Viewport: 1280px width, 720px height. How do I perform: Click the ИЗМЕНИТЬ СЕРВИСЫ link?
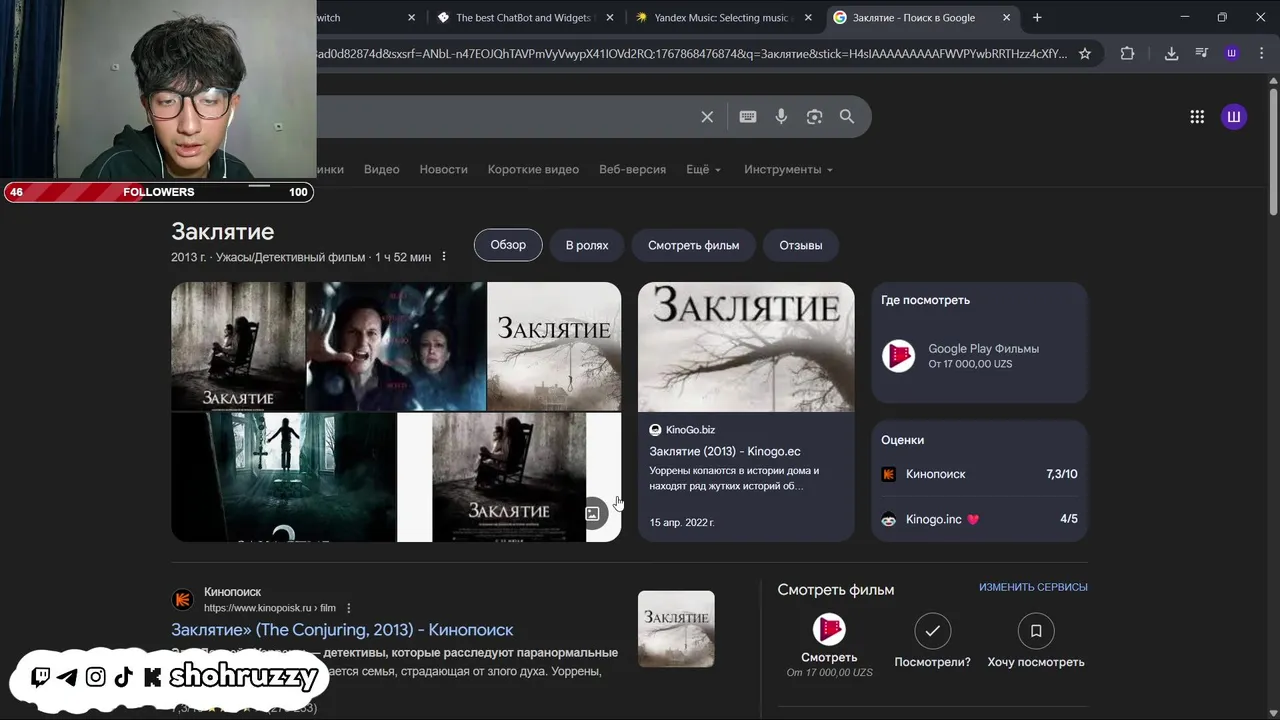[1033, 587]
